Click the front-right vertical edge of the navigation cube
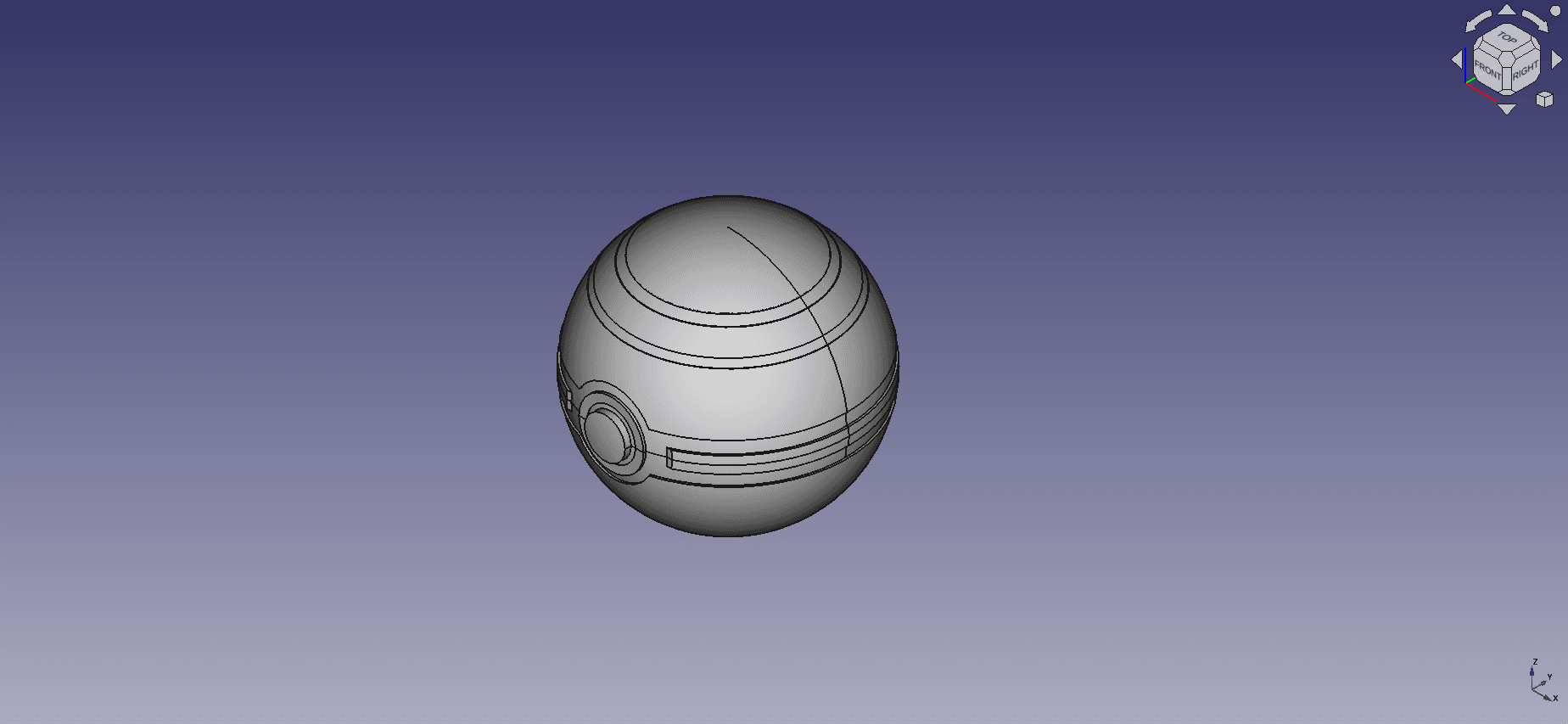The width and height of the screenshot is (1568, 724). click(x=1507, y=76)
